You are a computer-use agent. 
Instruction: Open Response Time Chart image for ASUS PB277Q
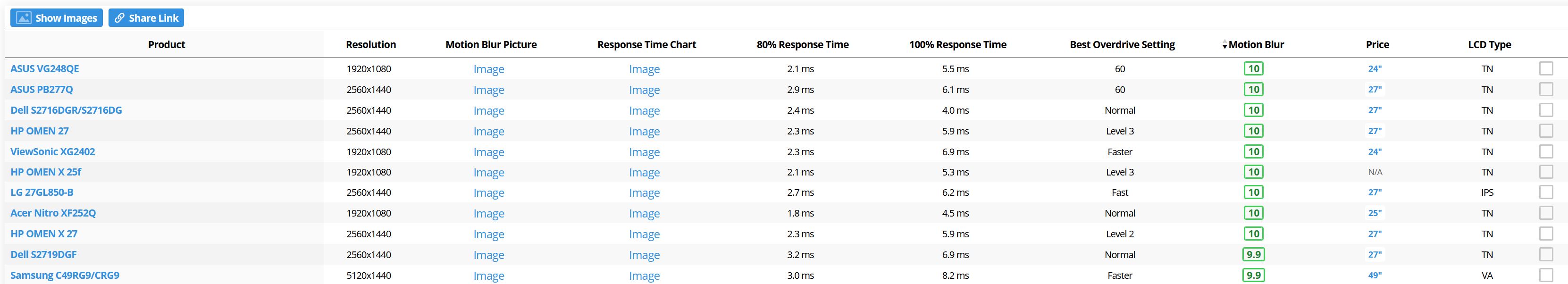[644, 90]
